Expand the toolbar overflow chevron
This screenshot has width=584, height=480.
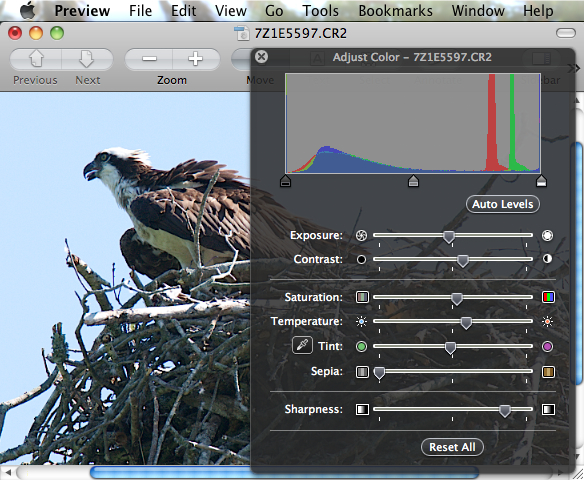(x=574, y=68)
